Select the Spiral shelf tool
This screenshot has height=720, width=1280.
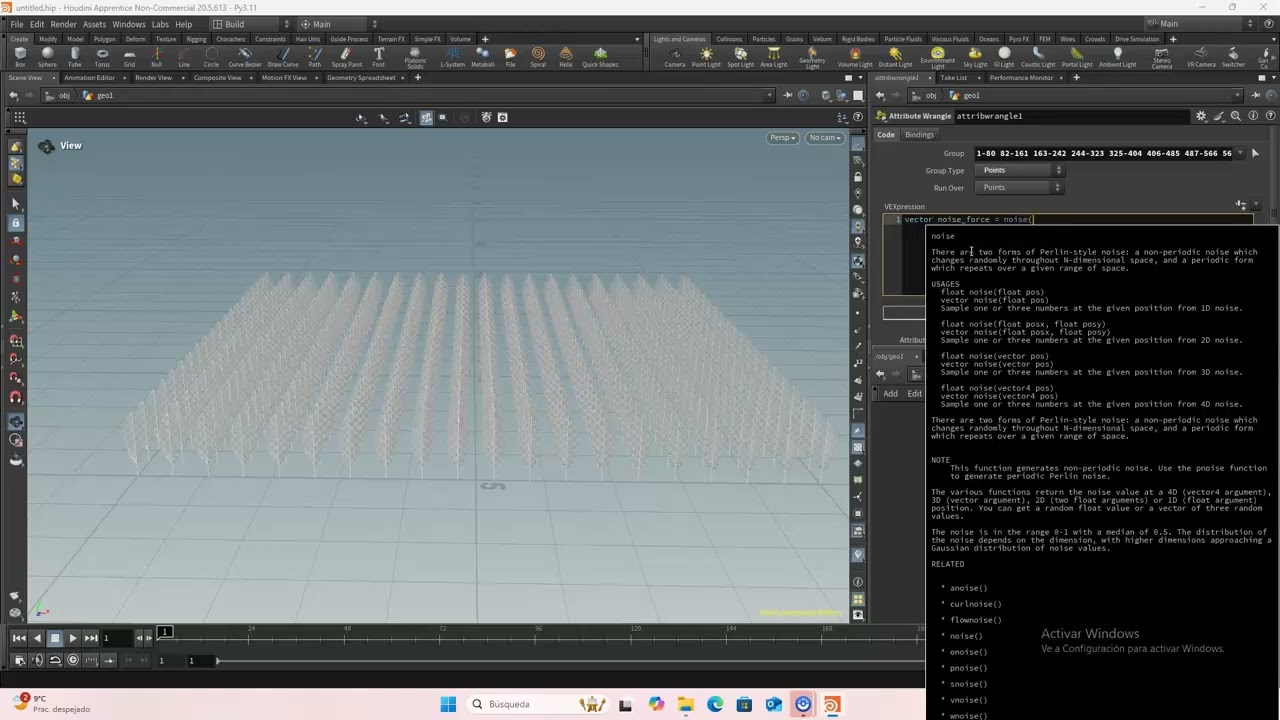tap(538, 57)
